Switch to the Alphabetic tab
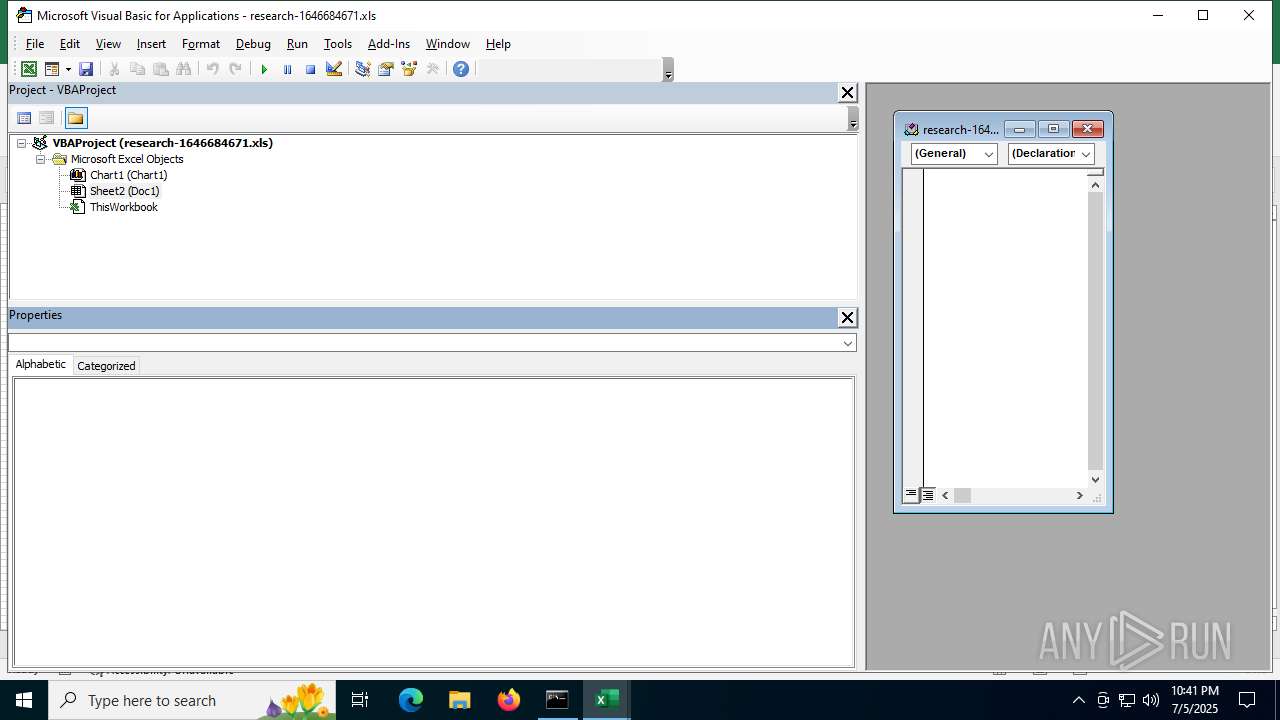 pos(41,364)
